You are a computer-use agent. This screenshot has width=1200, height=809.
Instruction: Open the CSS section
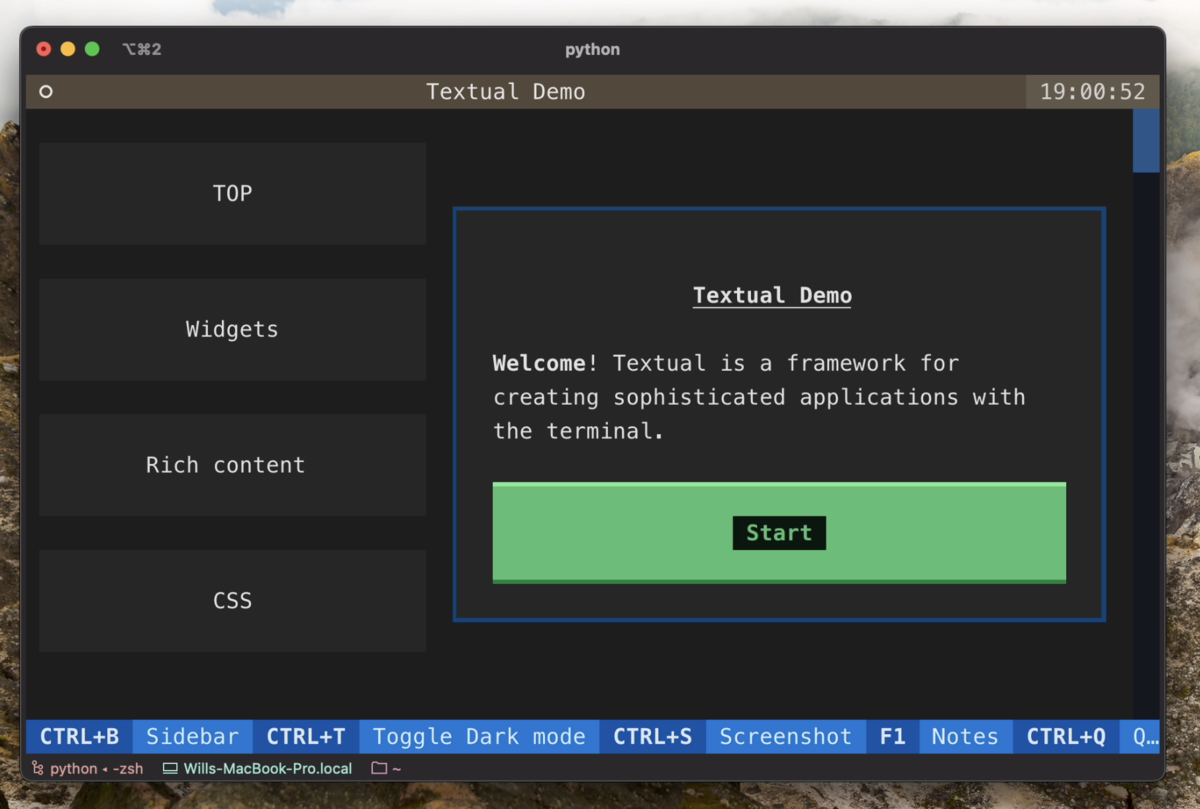click(x=232, y=601)
